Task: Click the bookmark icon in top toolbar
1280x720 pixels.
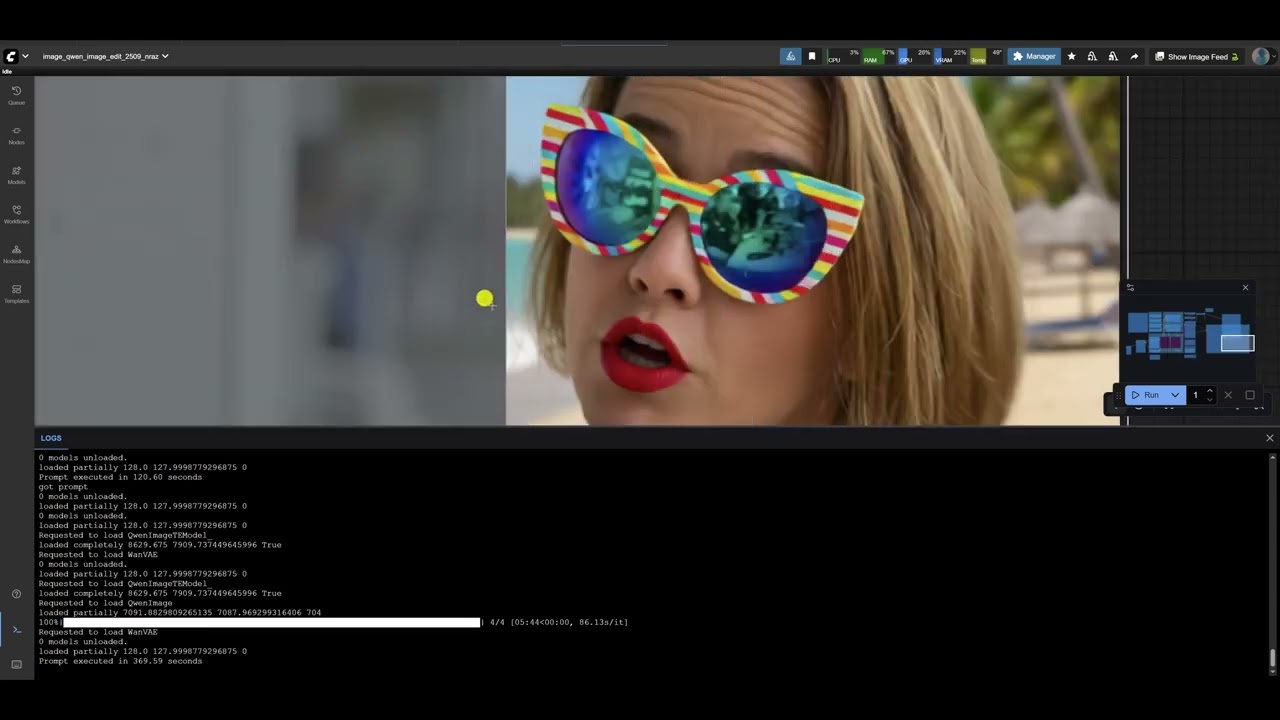Action: [812, 56]
